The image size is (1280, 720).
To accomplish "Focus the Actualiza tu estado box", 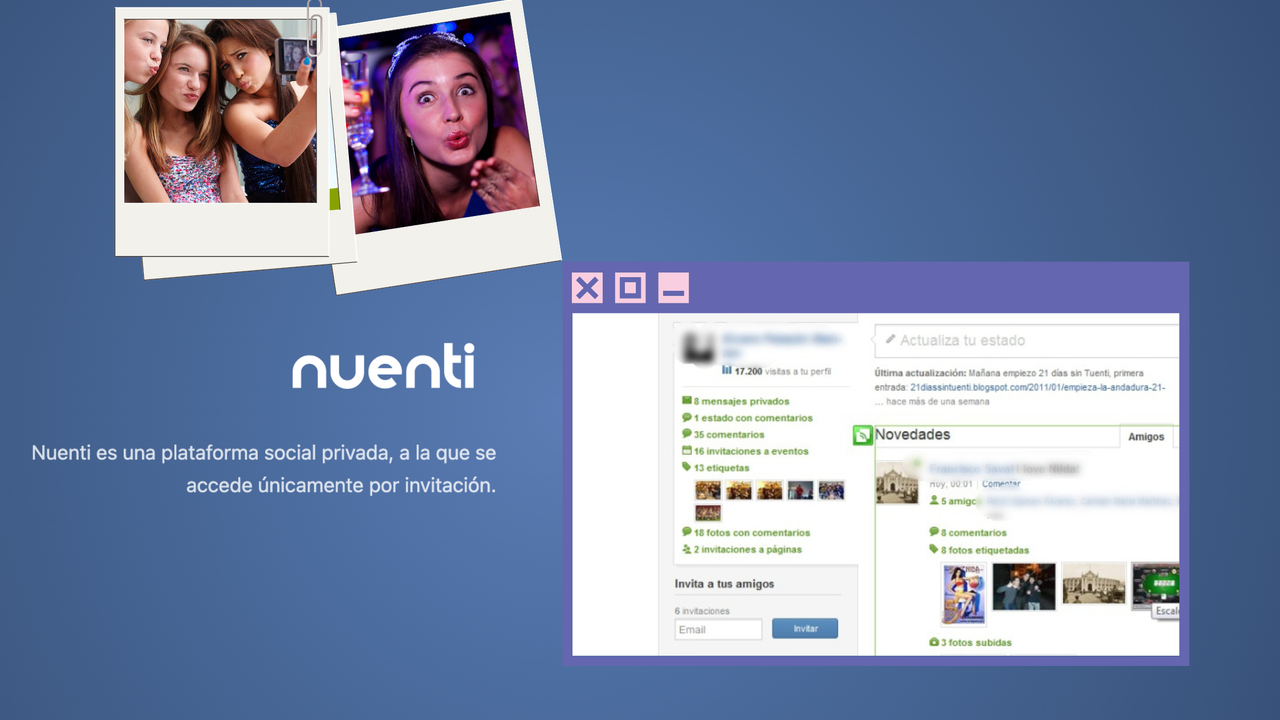I will point(1030,340).
